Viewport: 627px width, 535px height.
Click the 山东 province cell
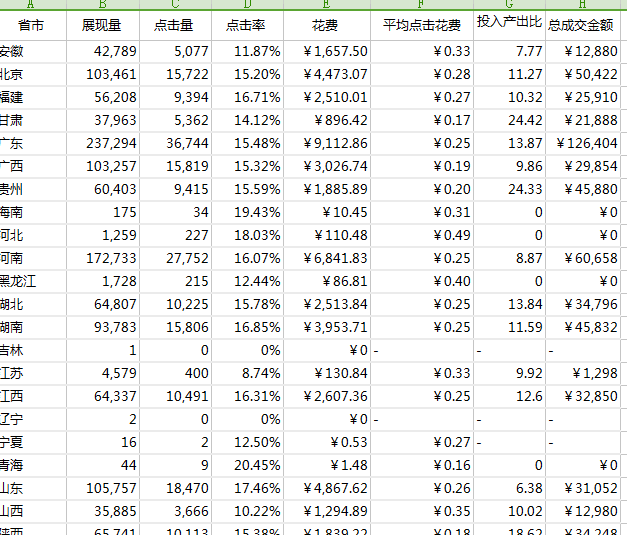click(x=33, y=489)
